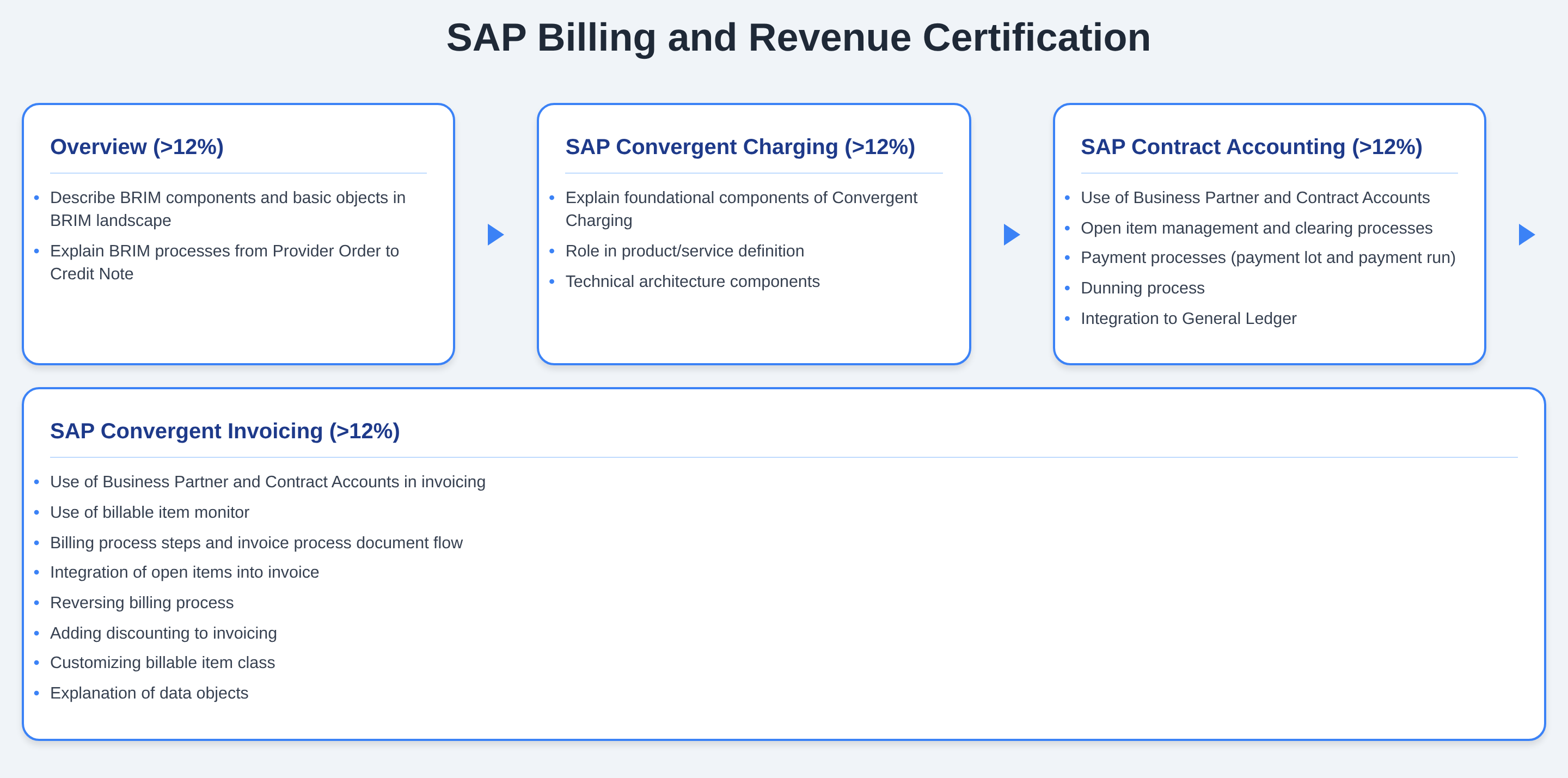Select 'Role in product/service definition' bullet
The height and width of the screenshot is (778, 1568).
coord(684,251)
